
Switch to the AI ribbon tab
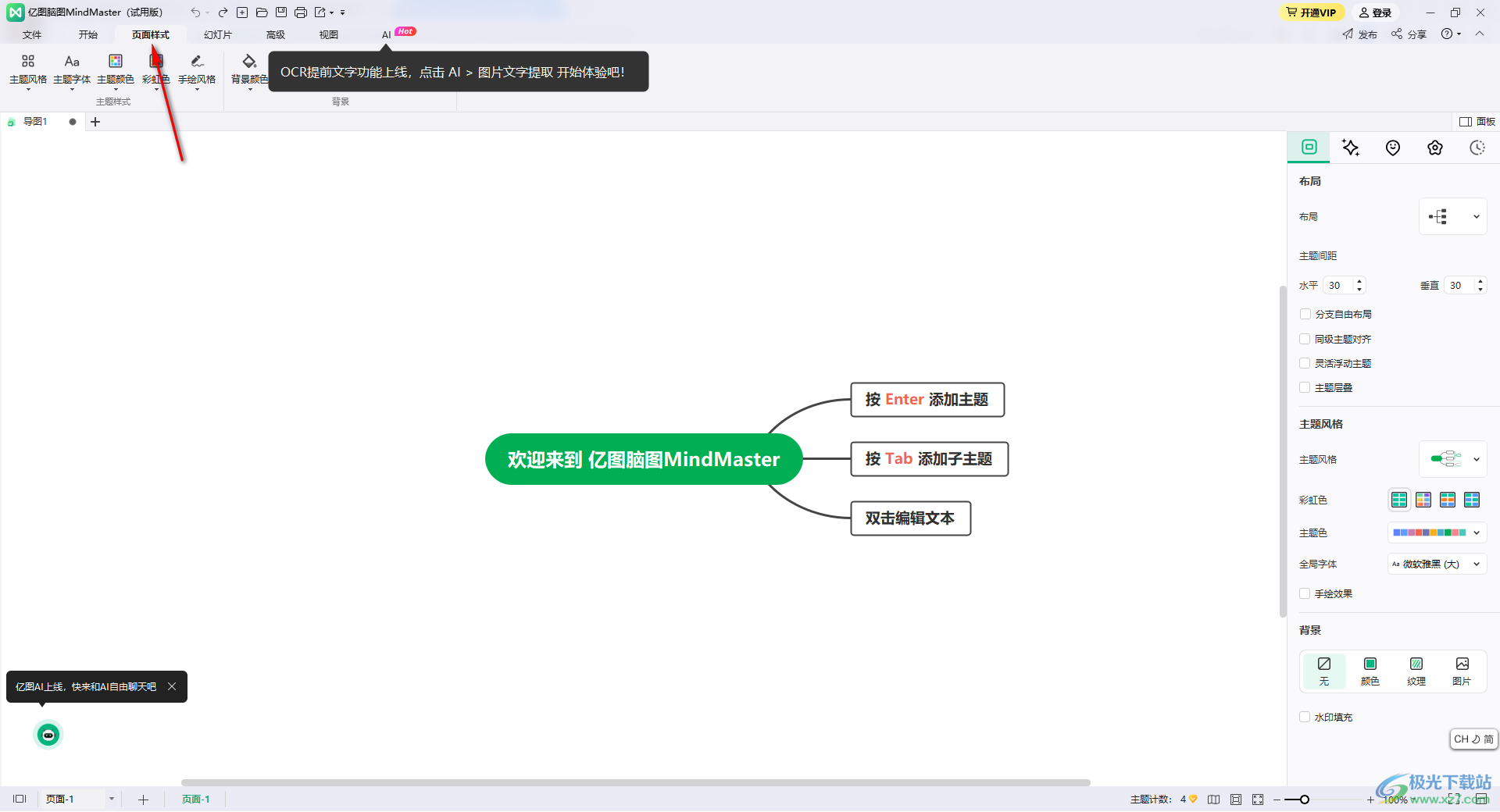point(386,34)
